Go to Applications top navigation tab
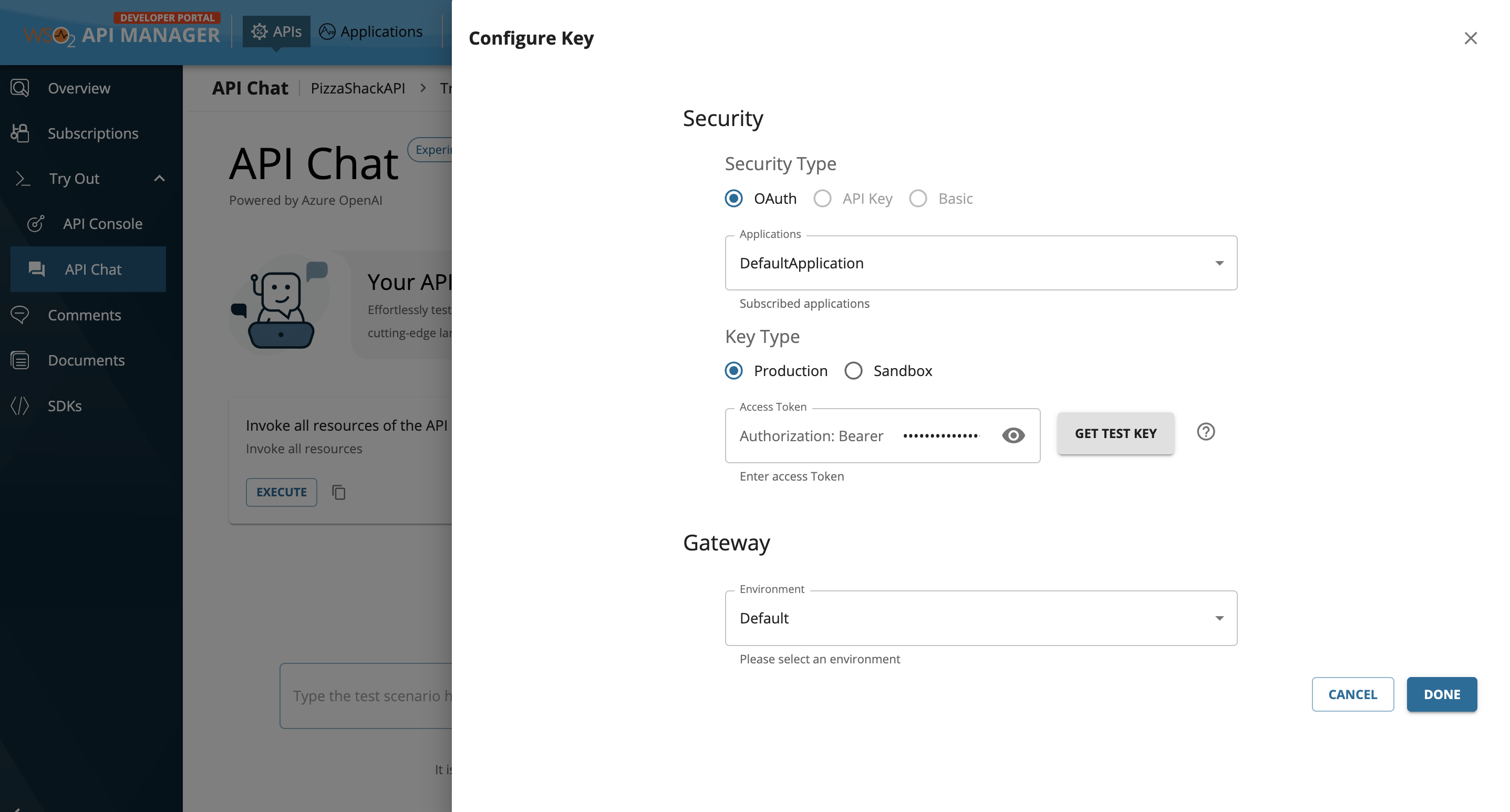Image resolution: width=1510 pixels, height=812 pixels. point(370,32)
